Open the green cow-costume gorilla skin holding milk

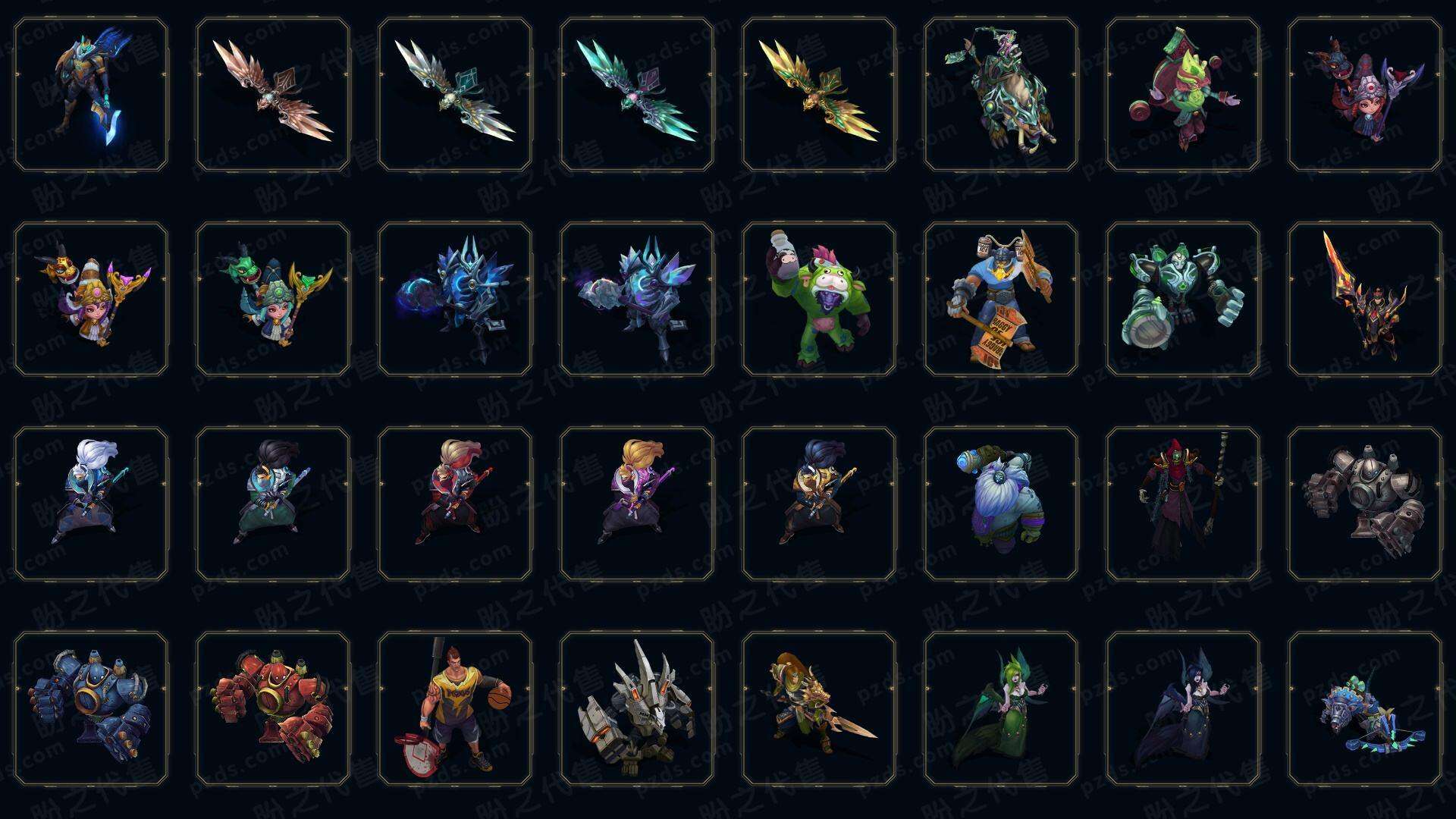(x=819, y=299)
